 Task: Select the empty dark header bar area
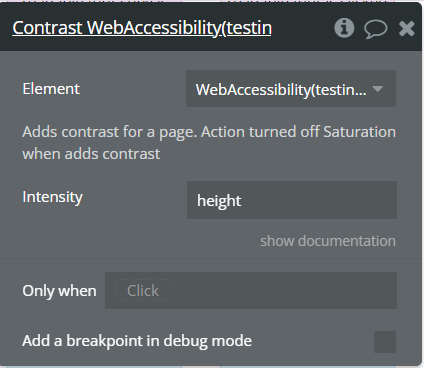pos(302,27)
